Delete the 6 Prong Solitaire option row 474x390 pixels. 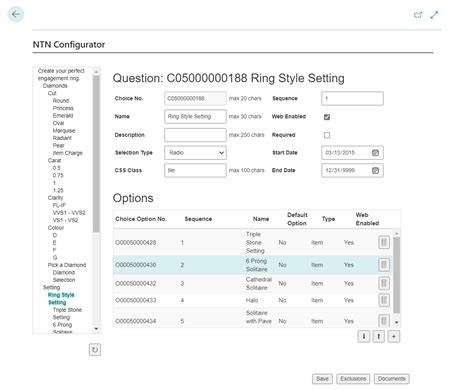(384, 265)
